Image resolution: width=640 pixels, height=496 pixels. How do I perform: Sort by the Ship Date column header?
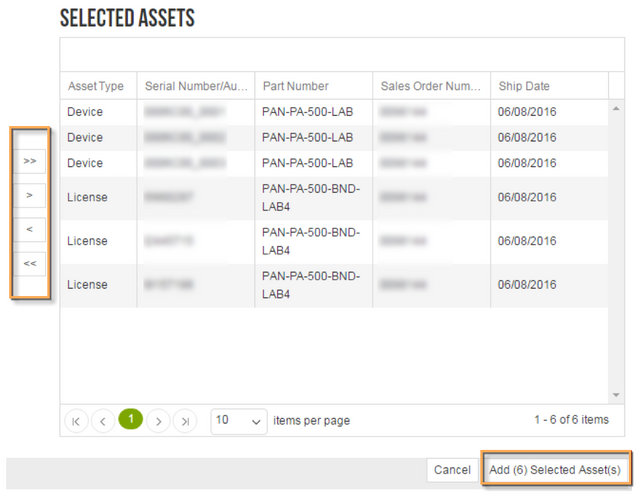pos(524,86)
